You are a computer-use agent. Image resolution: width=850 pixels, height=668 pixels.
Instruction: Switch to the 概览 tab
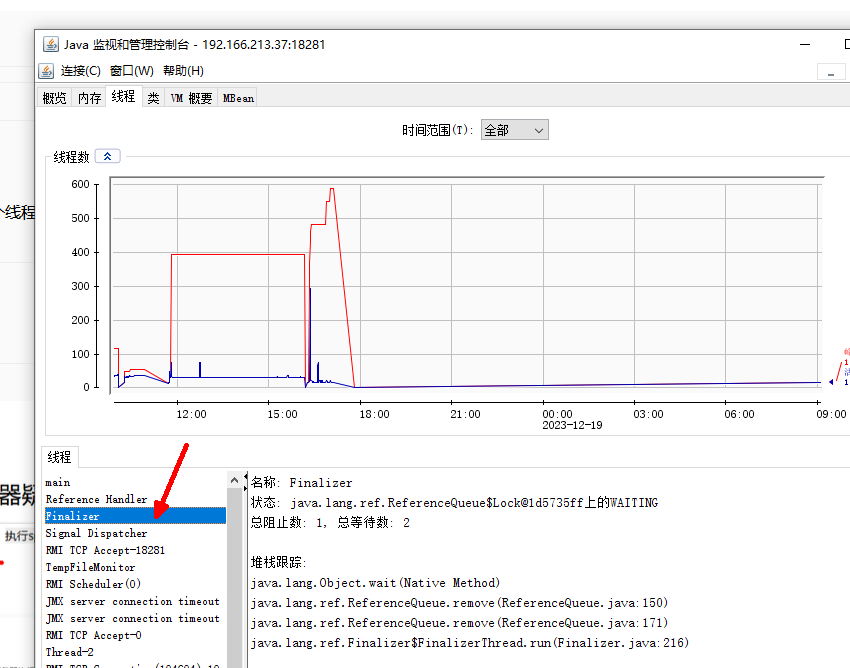(54, 98)
